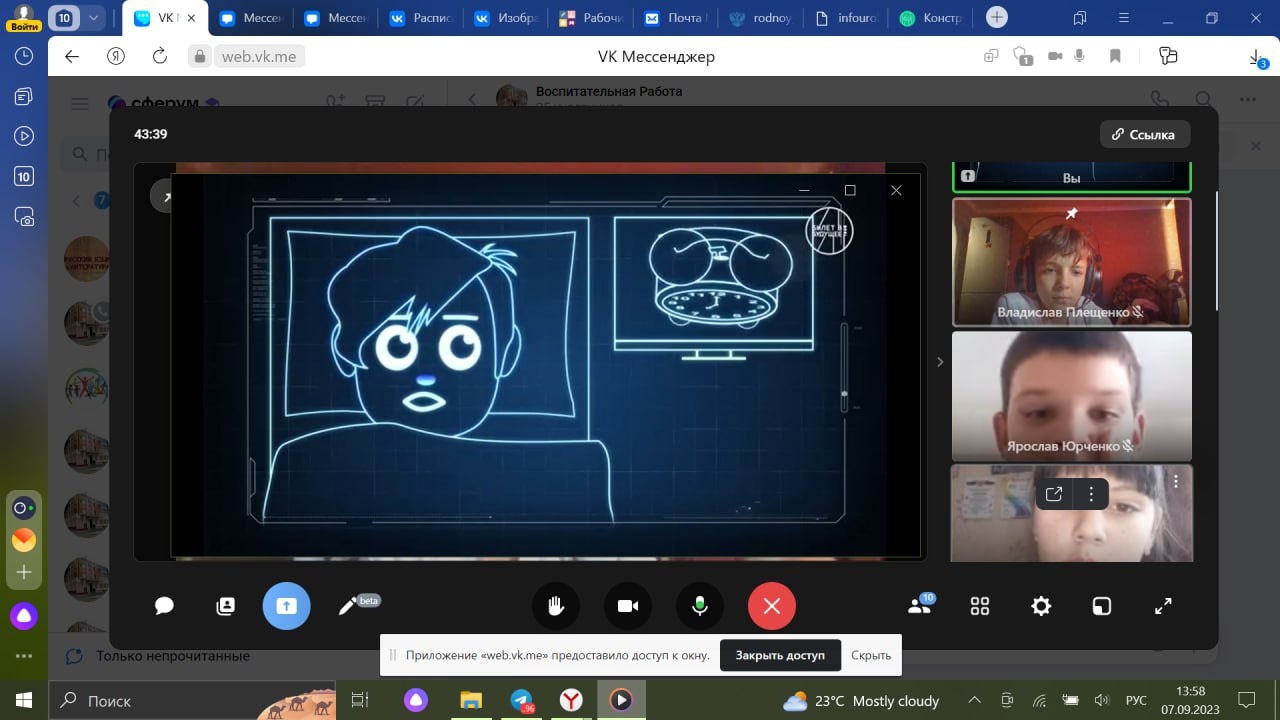Screen dimensions: 1280x720
Task: Go back in the browser
Action: tap(72, 57)
